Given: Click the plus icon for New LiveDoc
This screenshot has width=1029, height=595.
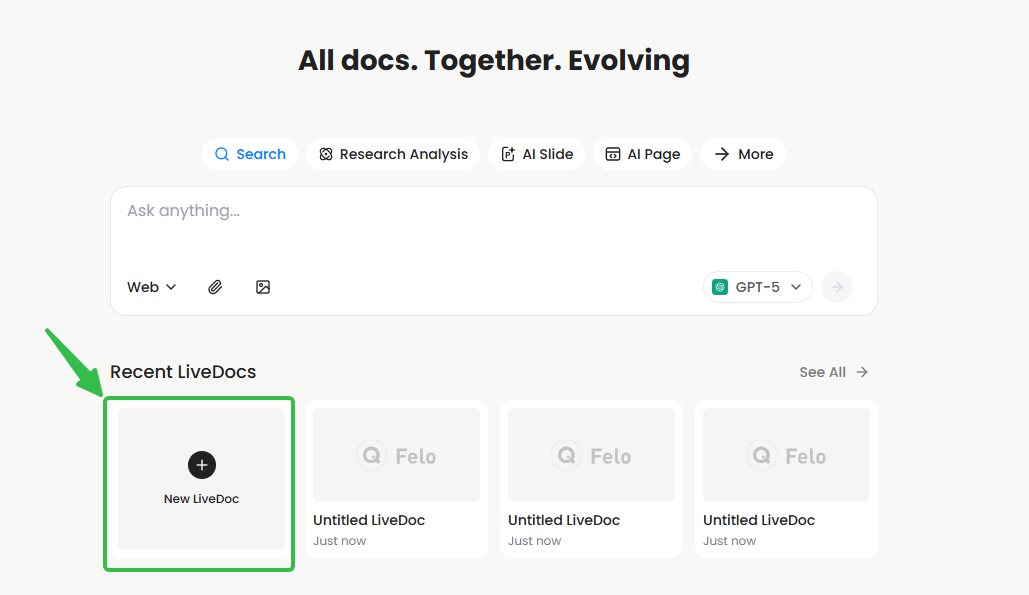Looking at the screenshot, I should click(201, 465).
